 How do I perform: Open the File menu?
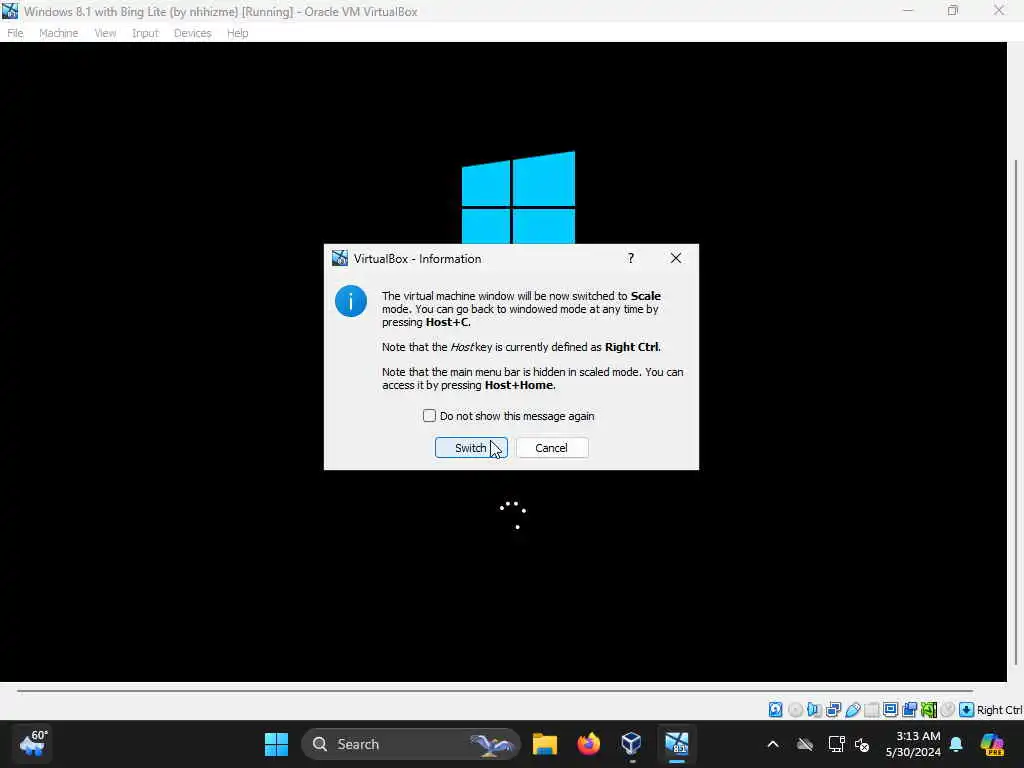[15, 33]
